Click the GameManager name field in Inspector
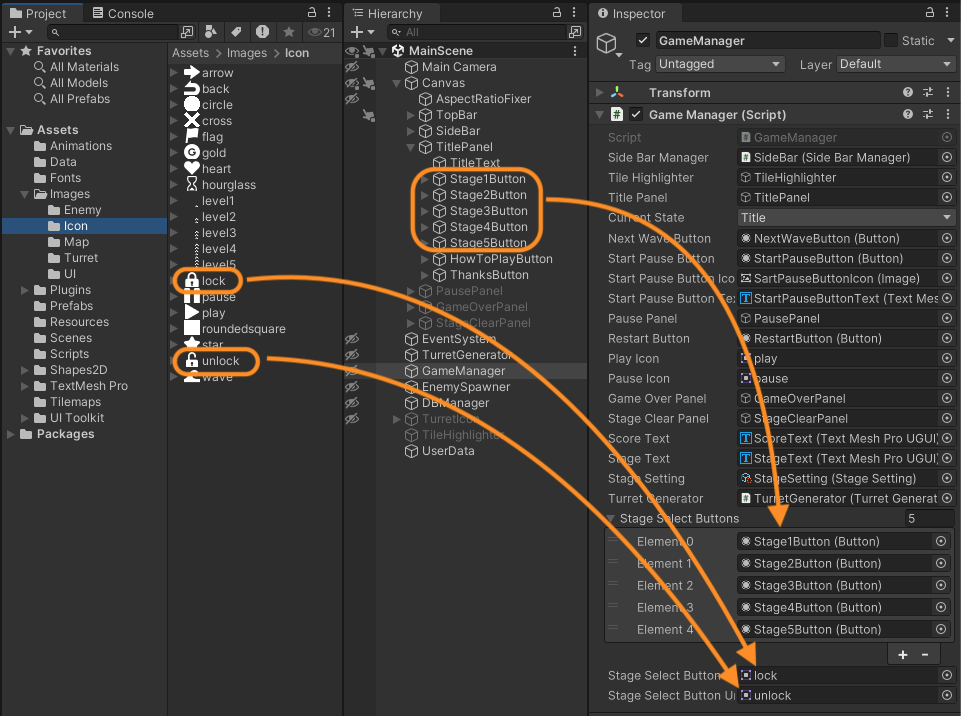 (768, 40)
